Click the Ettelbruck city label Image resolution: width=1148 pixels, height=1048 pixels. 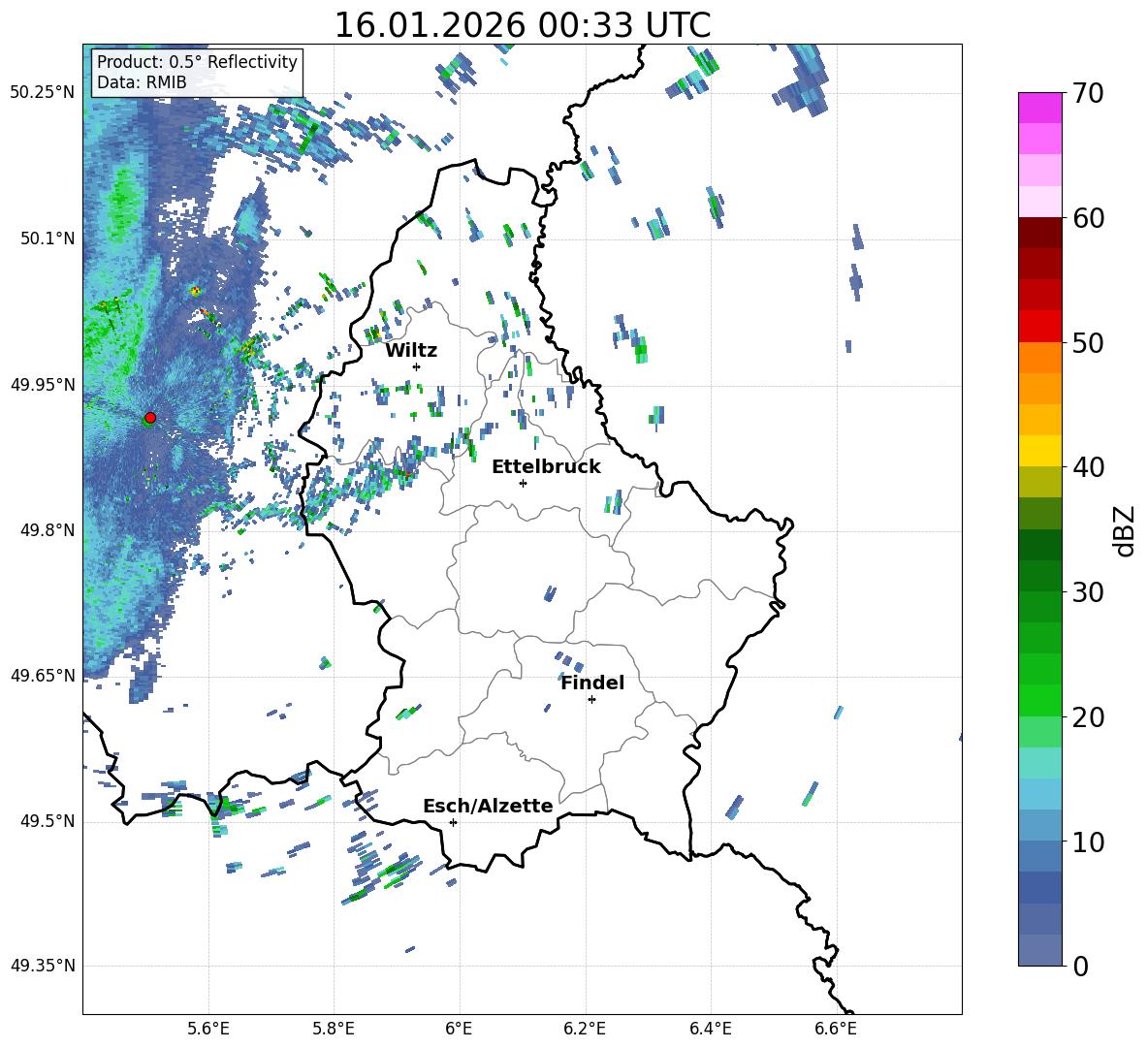click(546, 467)
